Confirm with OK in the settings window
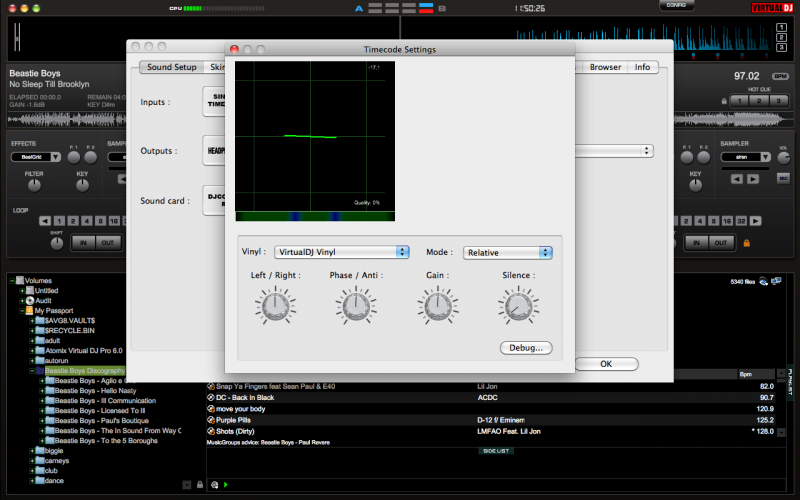Viewport: 800px width, 500px height. click(606, 364)
